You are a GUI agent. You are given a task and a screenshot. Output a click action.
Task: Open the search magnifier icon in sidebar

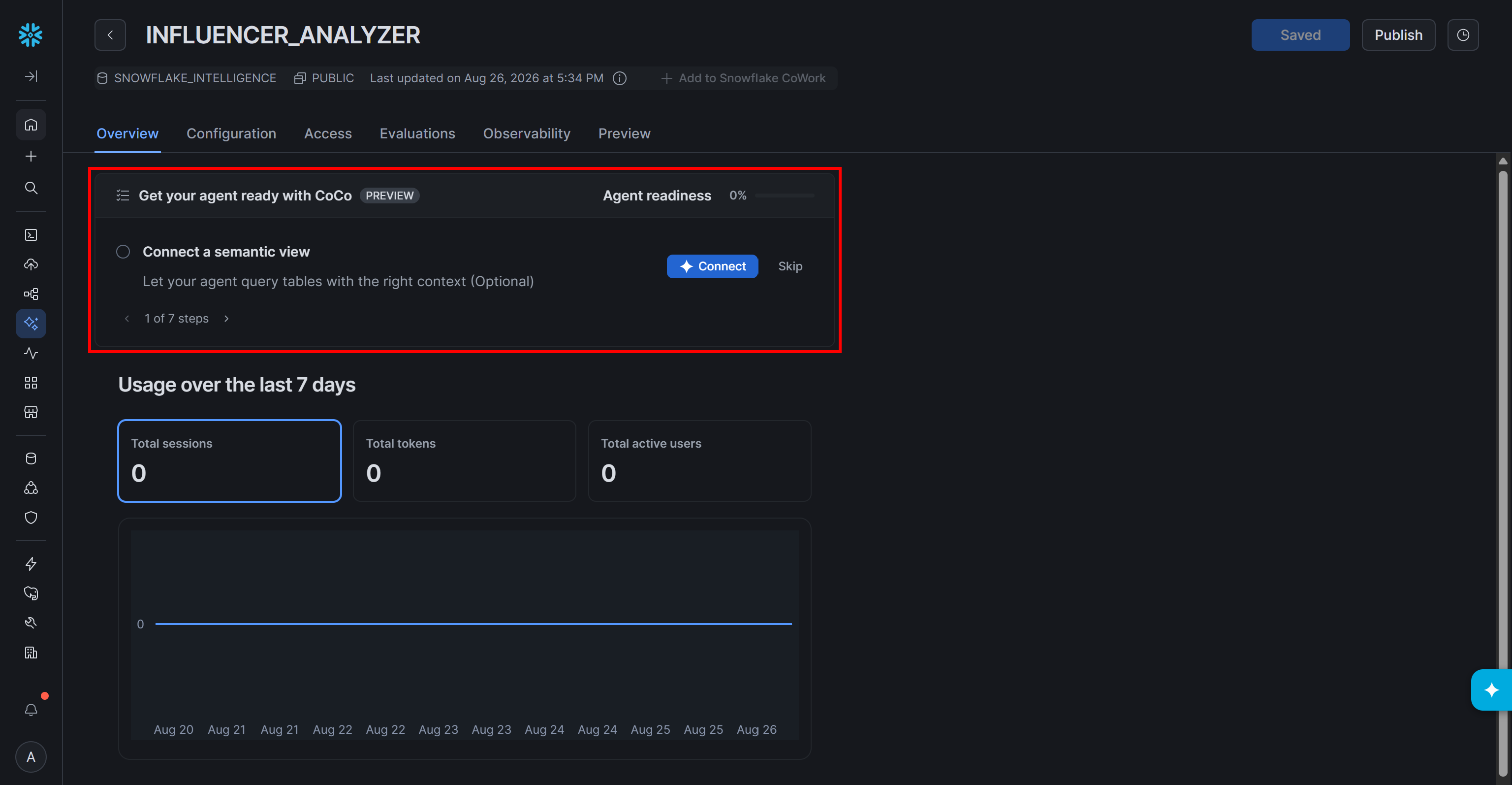point(31,188)
